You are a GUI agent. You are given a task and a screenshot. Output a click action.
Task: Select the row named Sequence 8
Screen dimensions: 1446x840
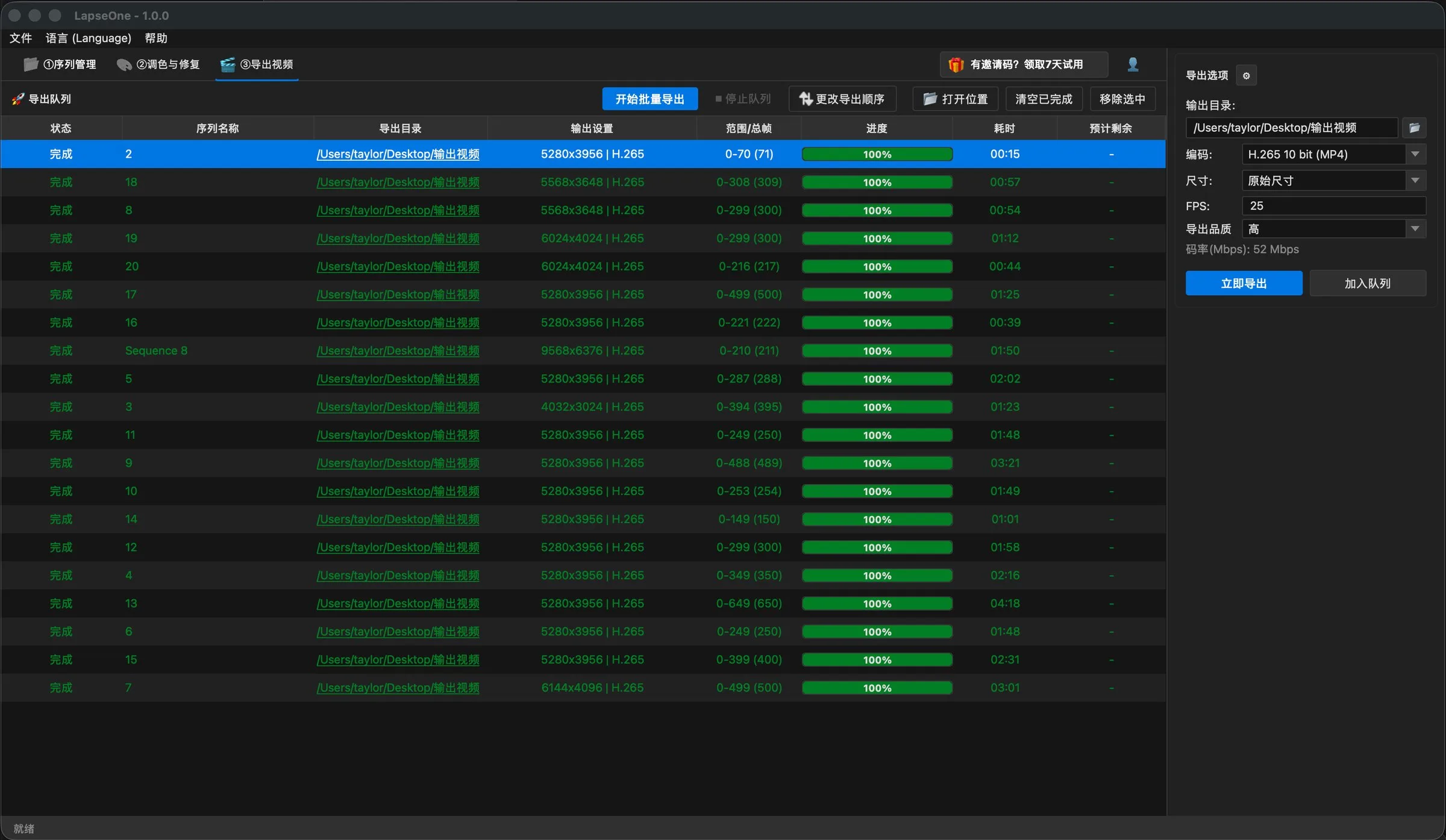(x=583, y=350)
